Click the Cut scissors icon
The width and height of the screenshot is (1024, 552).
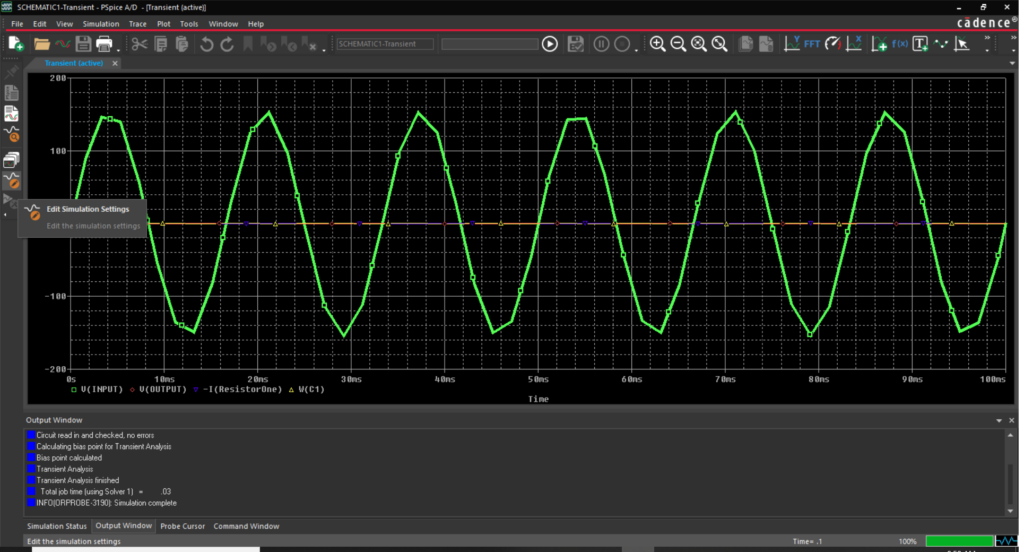click(139, 44)
